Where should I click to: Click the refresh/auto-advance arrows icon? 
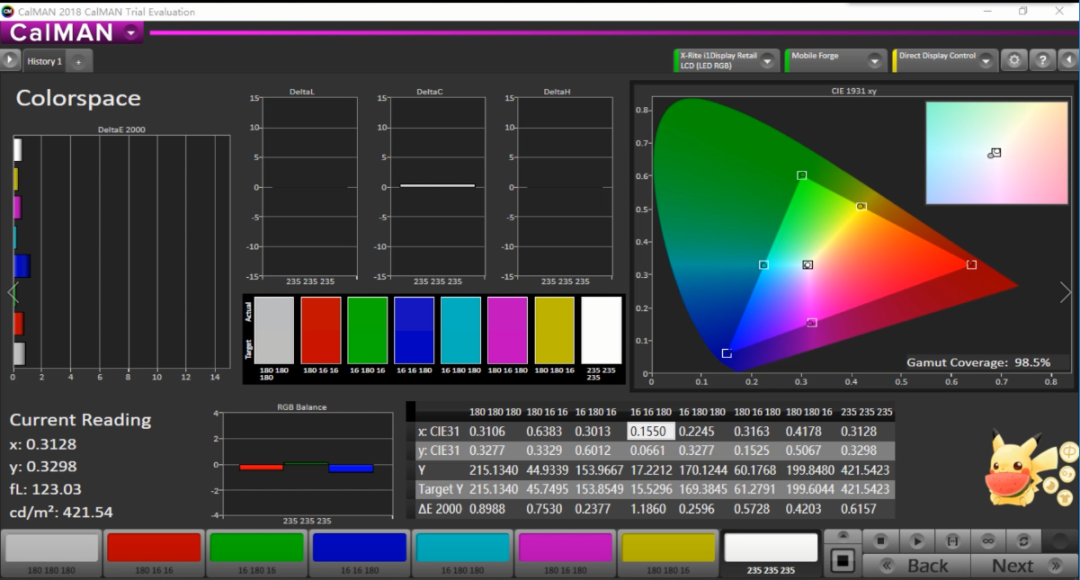tap(1024, 541)
